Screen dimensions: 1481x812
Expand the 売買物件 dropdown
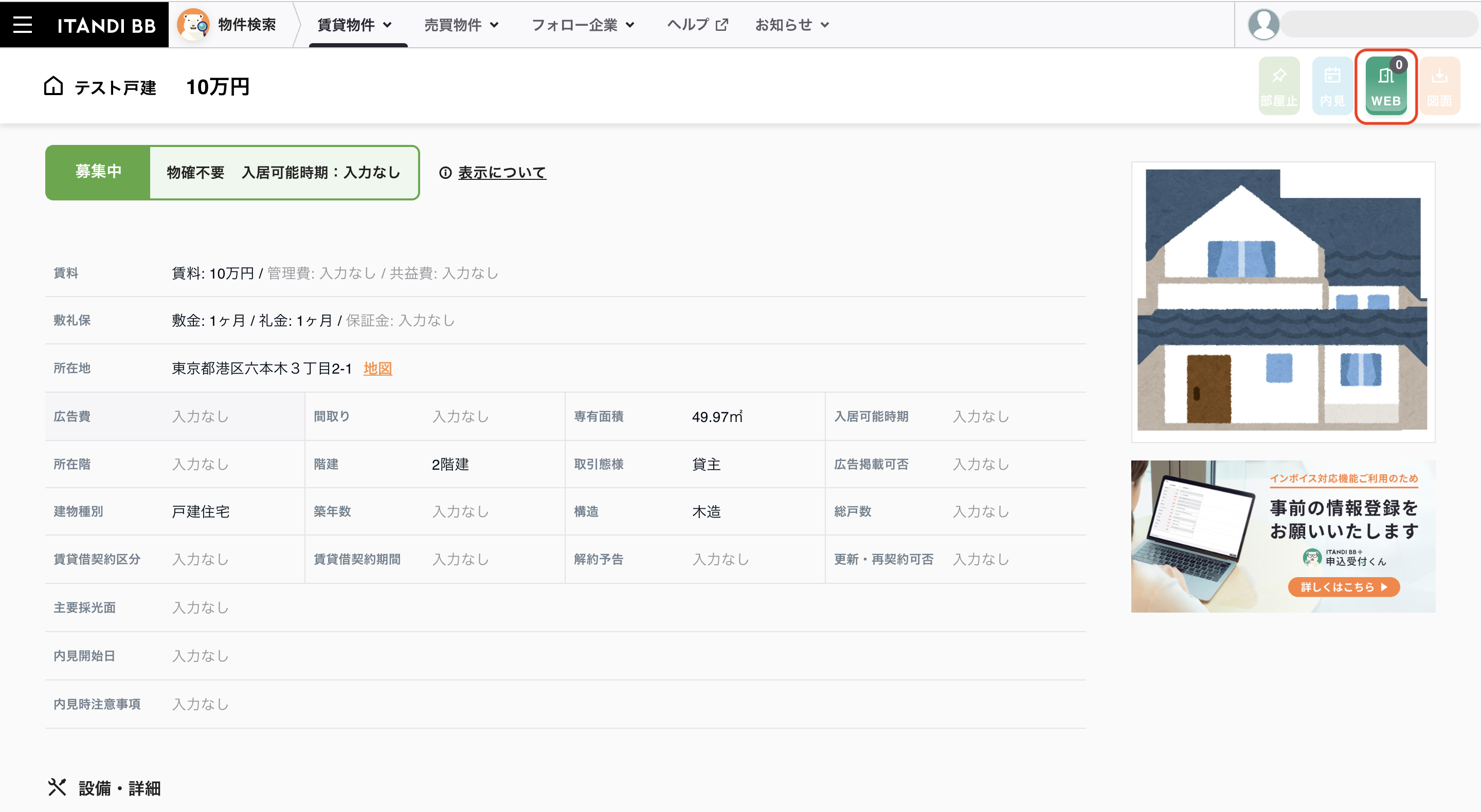(462, 25)
